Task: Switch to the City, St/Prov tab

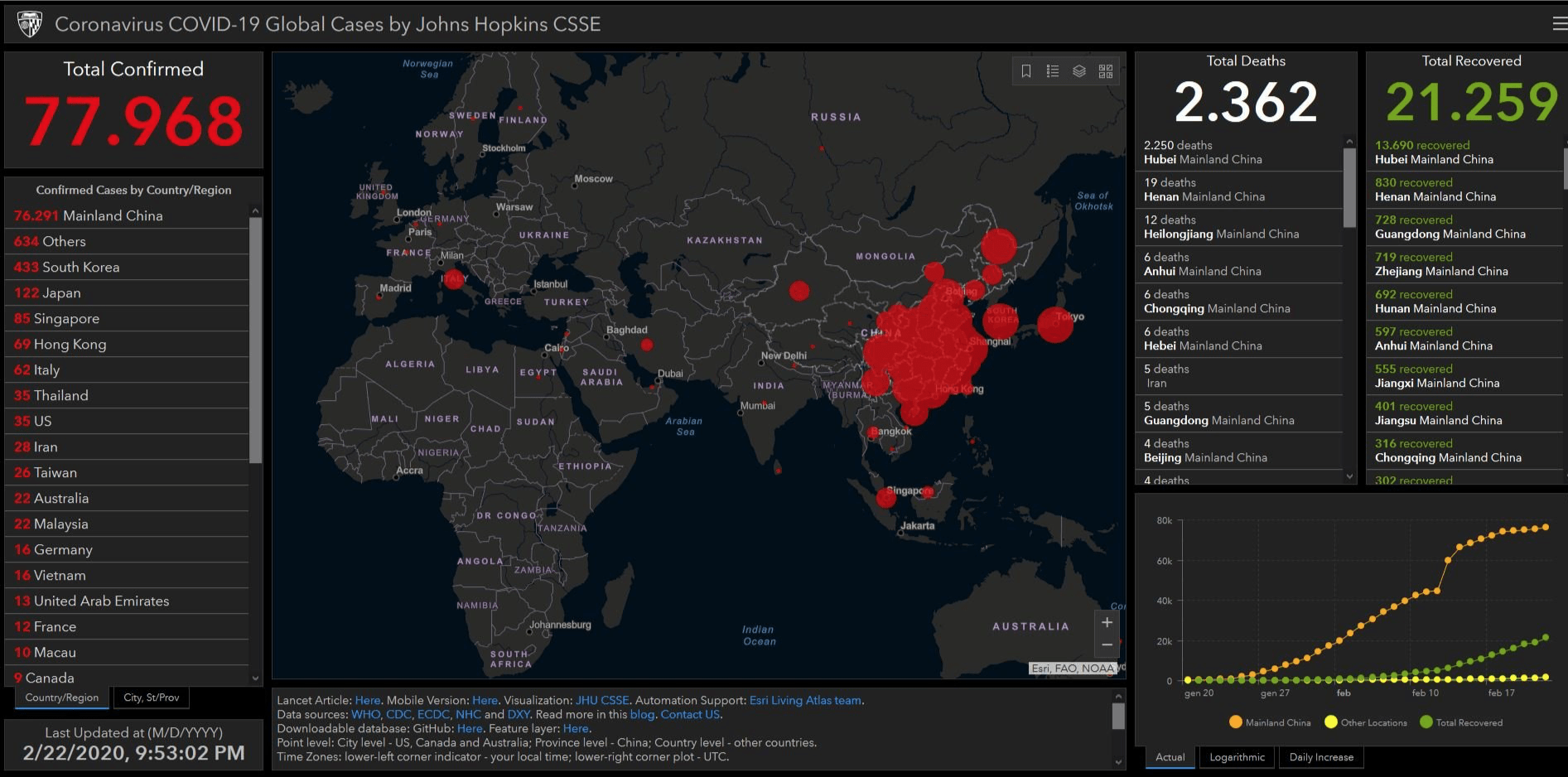Action: 152,697
